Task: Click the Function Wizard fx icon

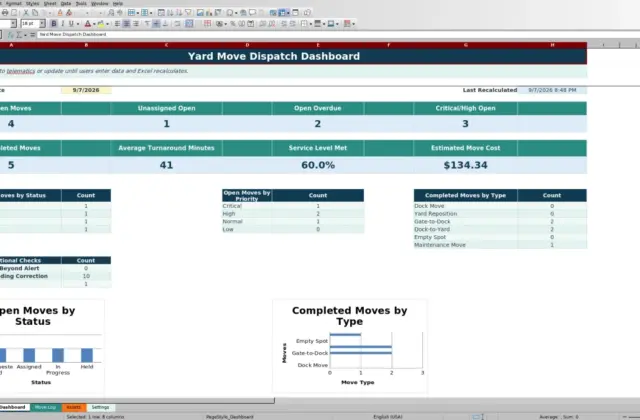Action: [x=11, y=35]
